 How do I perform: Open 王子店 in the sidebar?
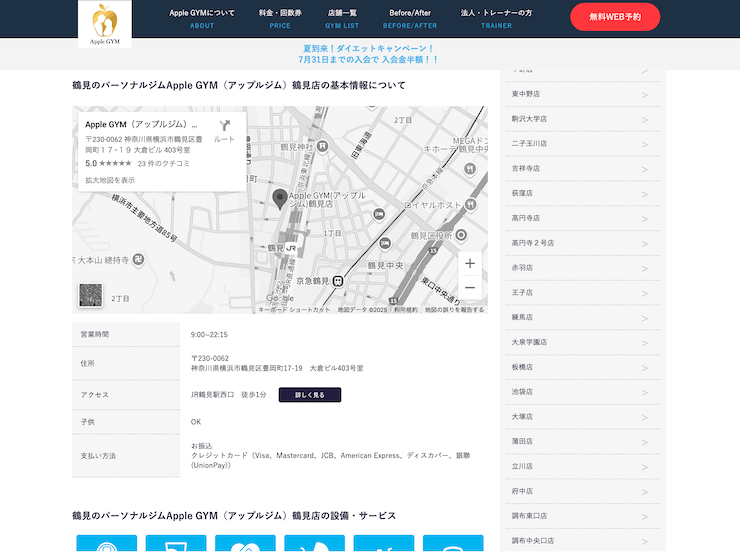coord(583,293)
